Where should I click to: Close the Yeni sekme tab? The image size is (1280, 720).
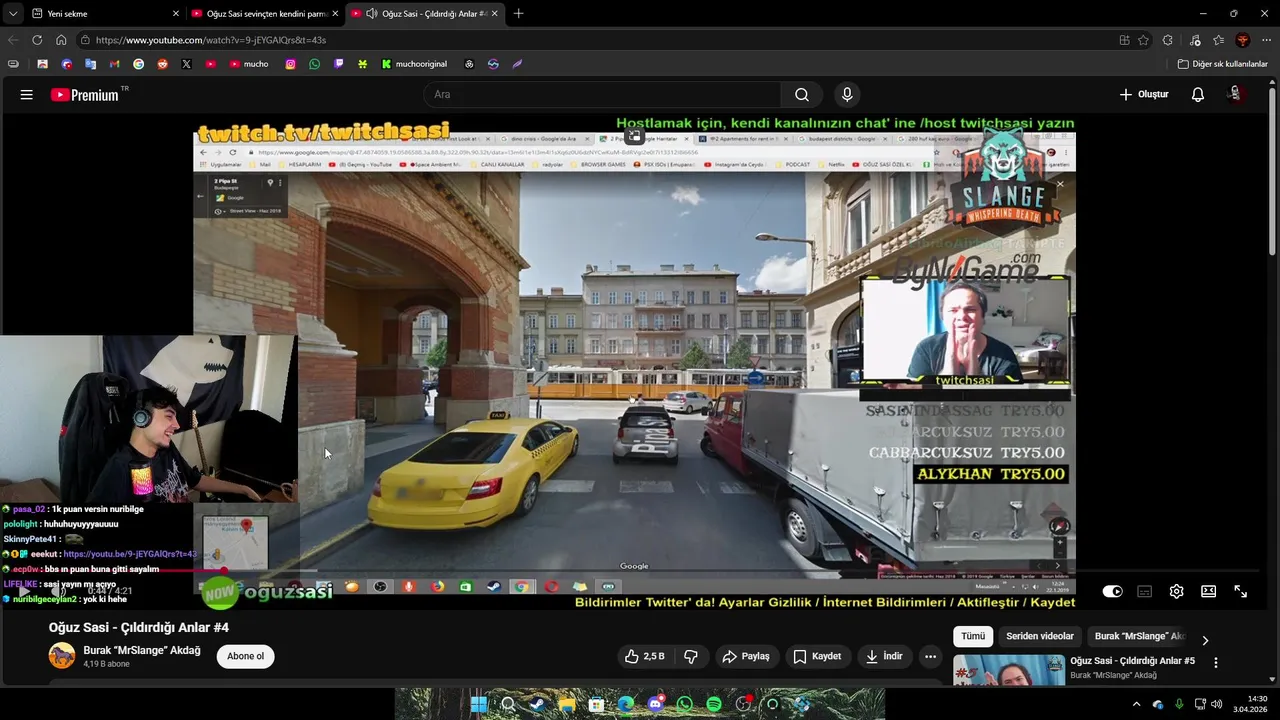(x=176, y=14)
